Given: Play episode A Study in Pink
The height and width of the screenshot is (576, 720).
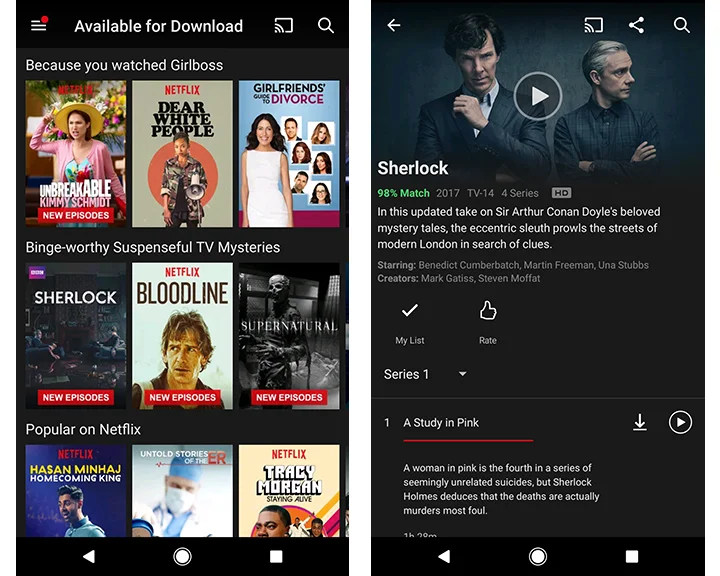Looking at the screenshot, I should tap(680, 422).
